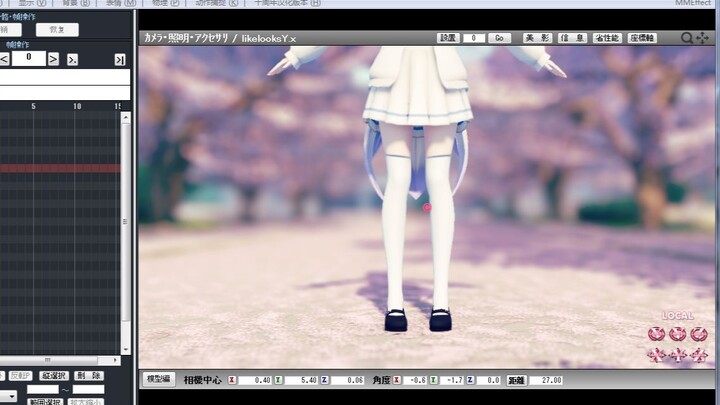The width and height of the screenshot is (720, 405).
Task: Click the red X label of camera center
Action: (x=232, y=380)
